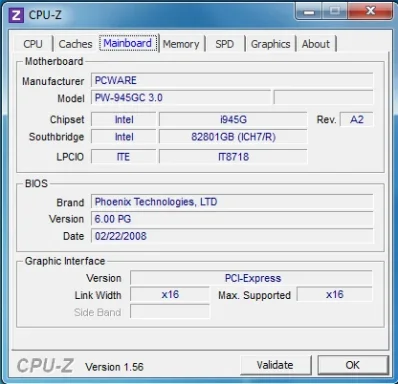This screenshot has width=398, height=384.
Task: Click the BIOS Date 02/22/2008 field
Action: [x=232, y=236]
